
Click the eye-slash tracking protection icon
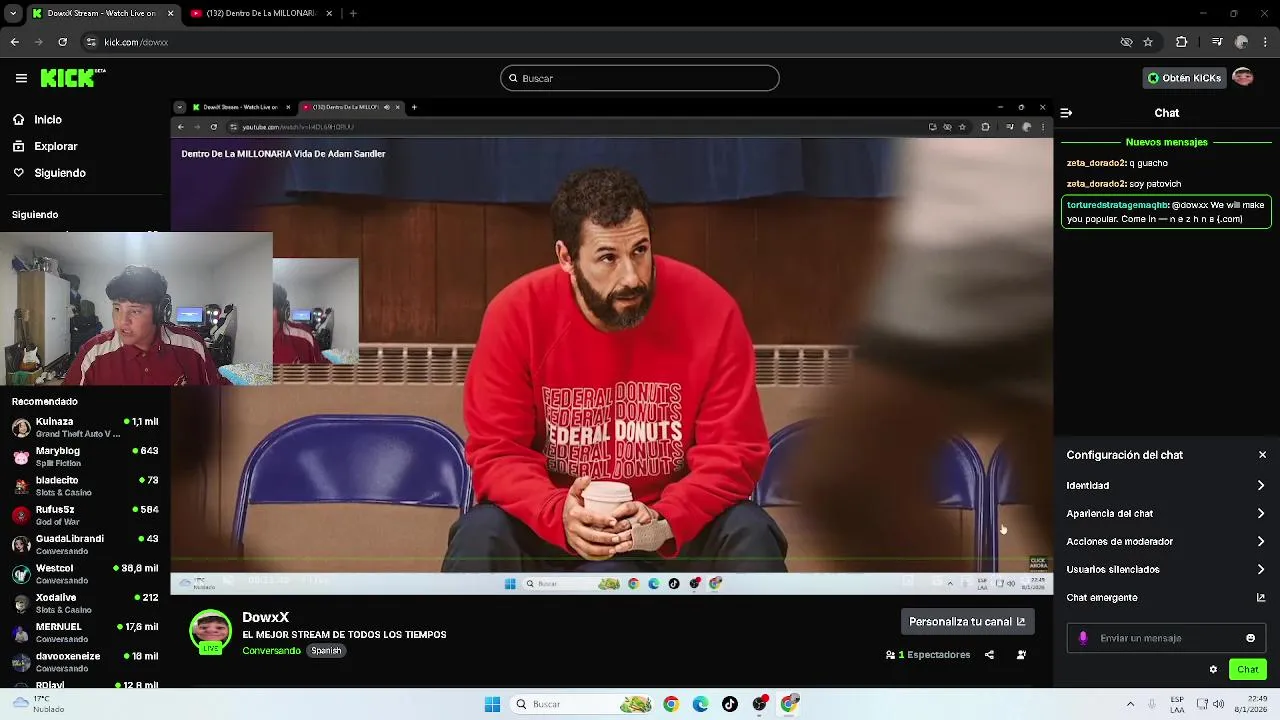1126,42
